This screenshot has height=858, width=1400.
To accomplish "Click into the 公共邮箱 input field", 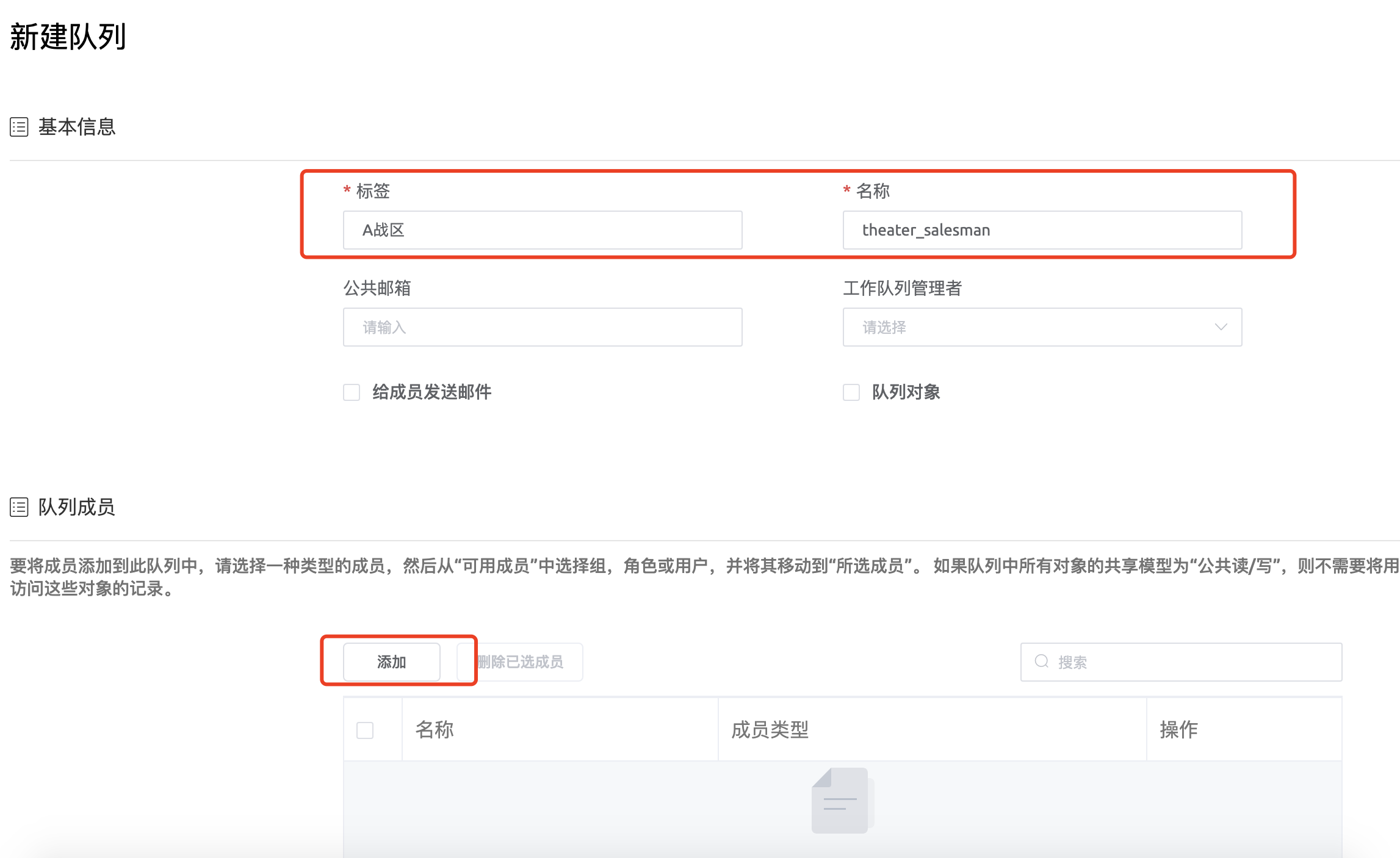I will pos(542,327).
